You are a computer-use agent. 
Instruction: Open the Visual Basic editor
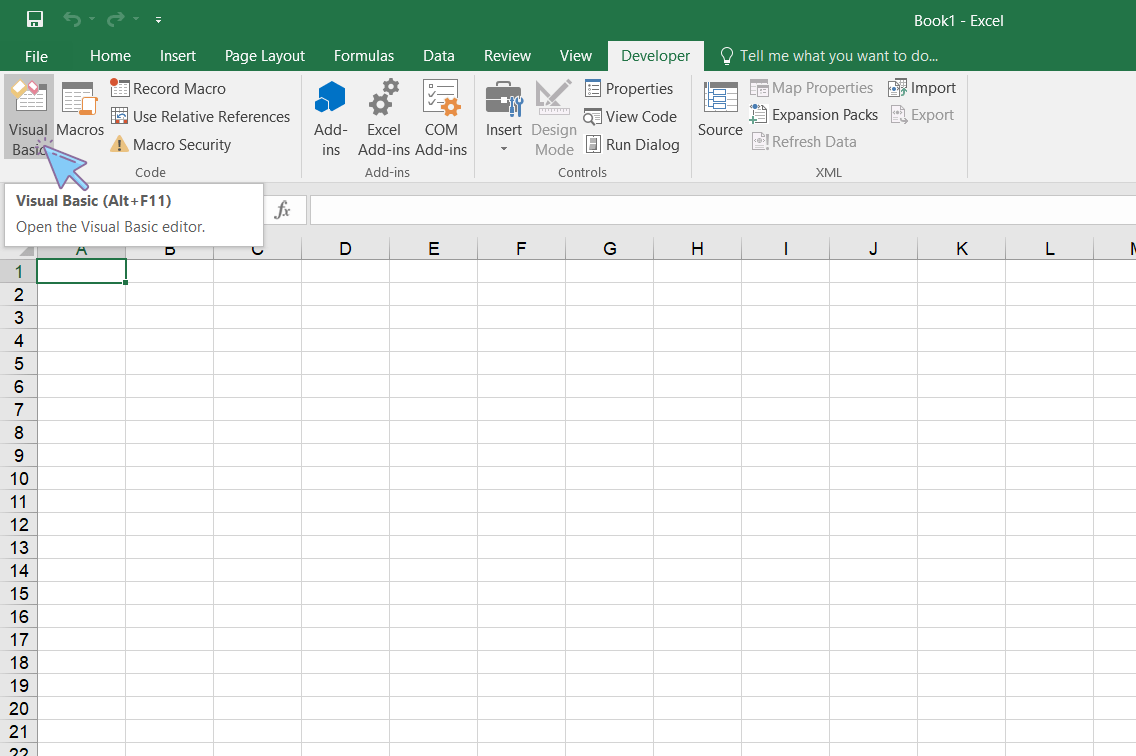coord(28,115)
